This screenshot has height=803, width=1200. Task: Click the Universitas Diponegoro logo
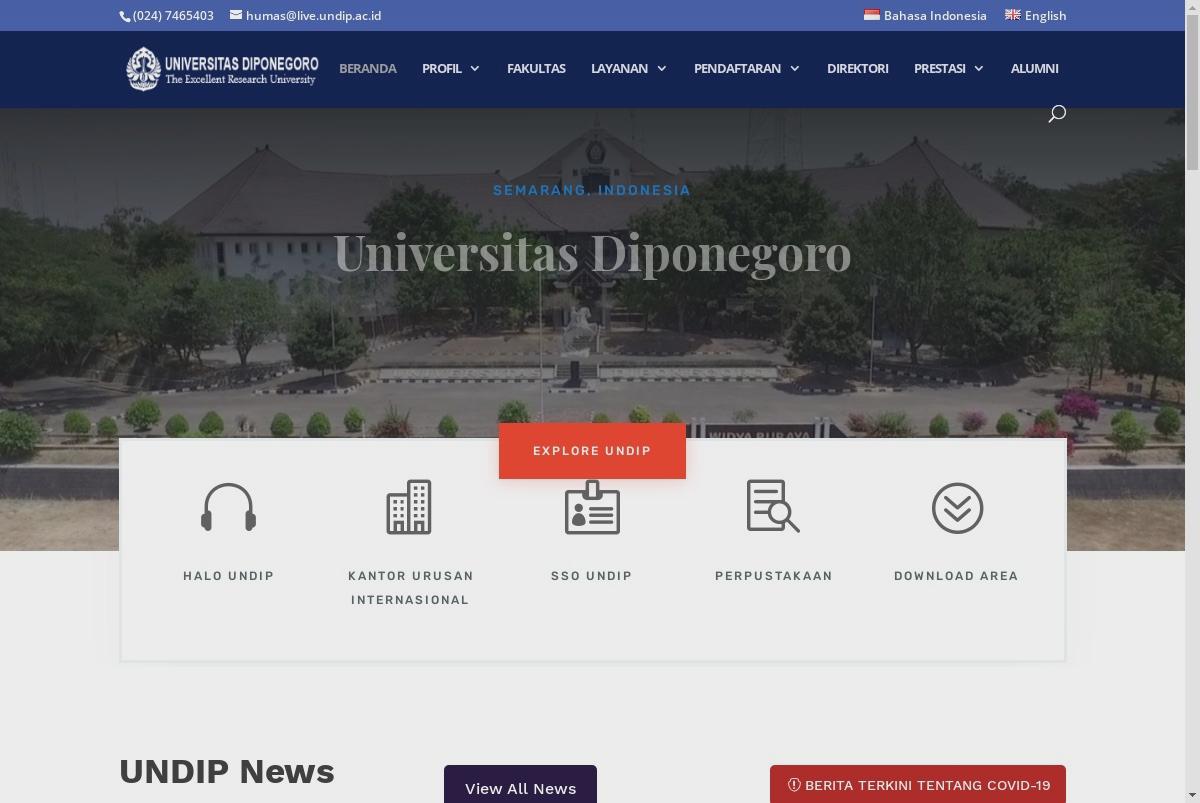[222, 68]
